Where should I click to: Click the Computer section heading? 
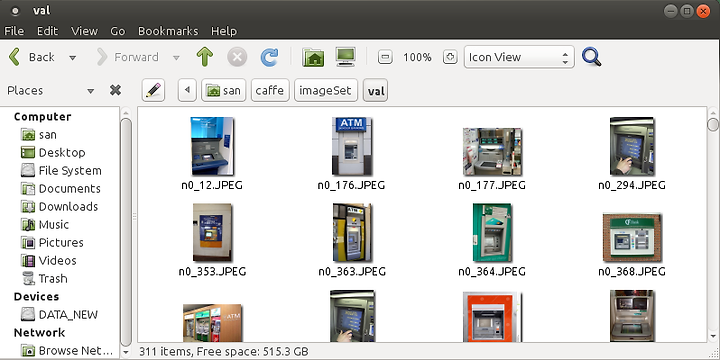(x=43, y=117)
